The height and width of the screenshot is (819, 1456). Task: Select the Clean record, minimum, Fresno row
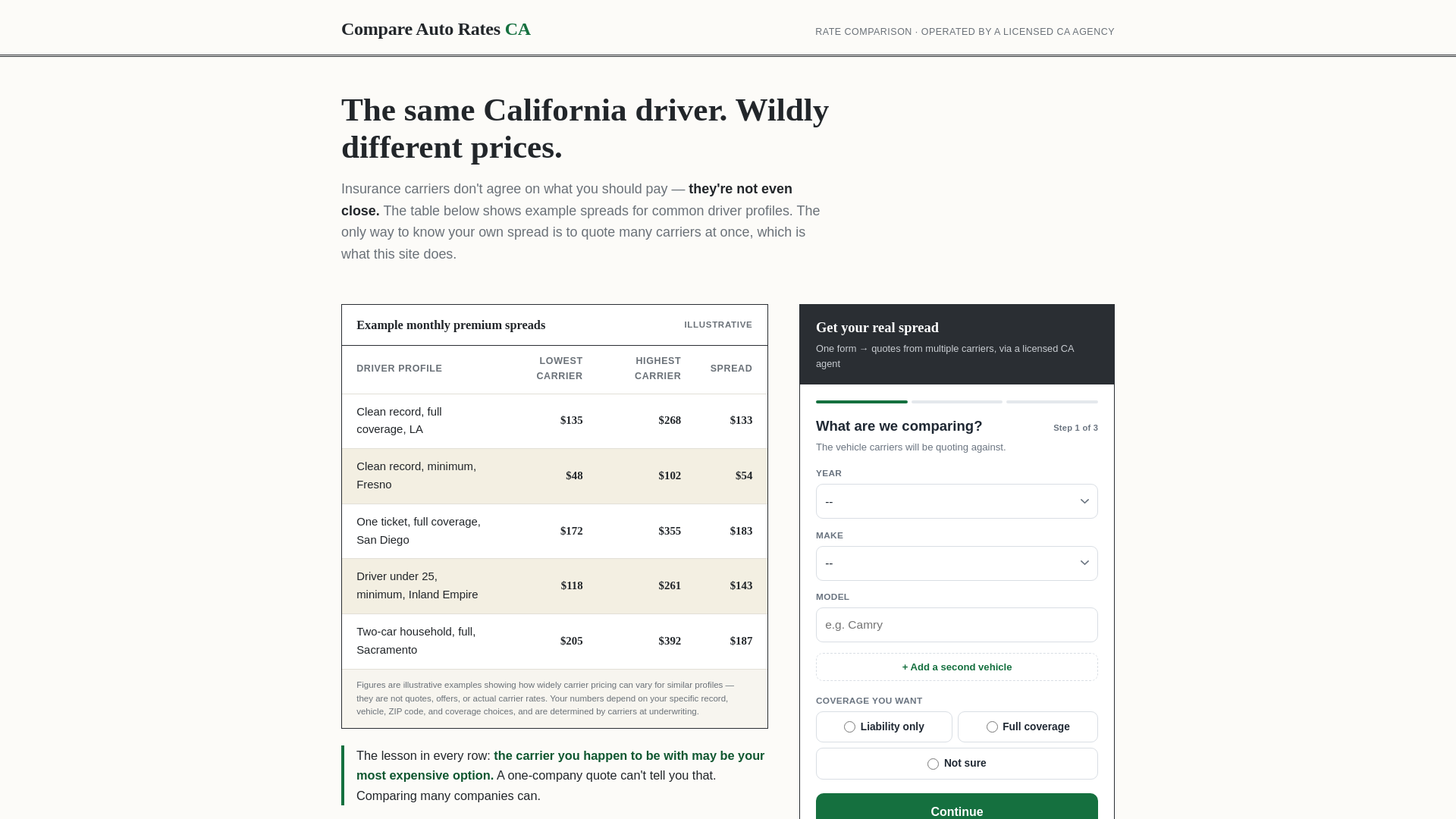(x=554, y=476)
